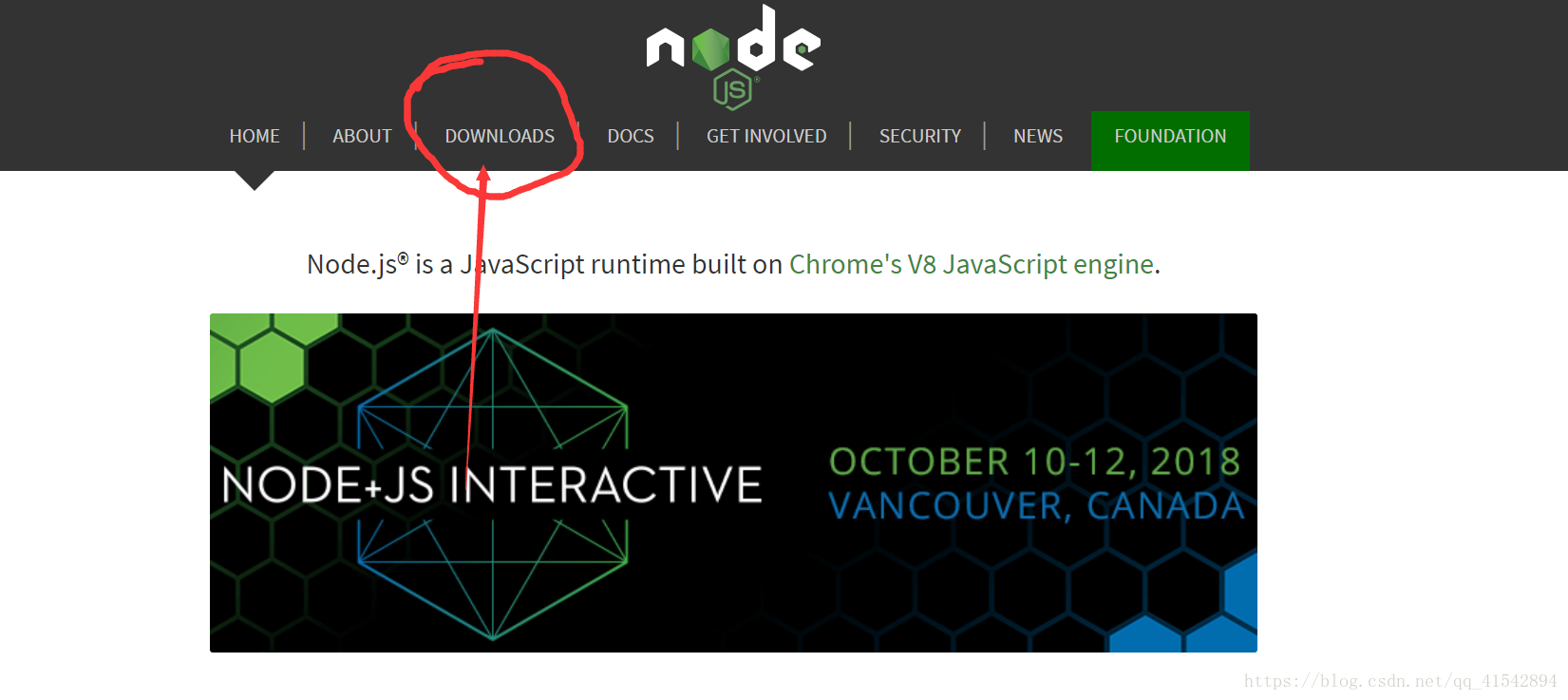
Task: Click the Node.js logo at the top
Action: (x=733, y=56)
